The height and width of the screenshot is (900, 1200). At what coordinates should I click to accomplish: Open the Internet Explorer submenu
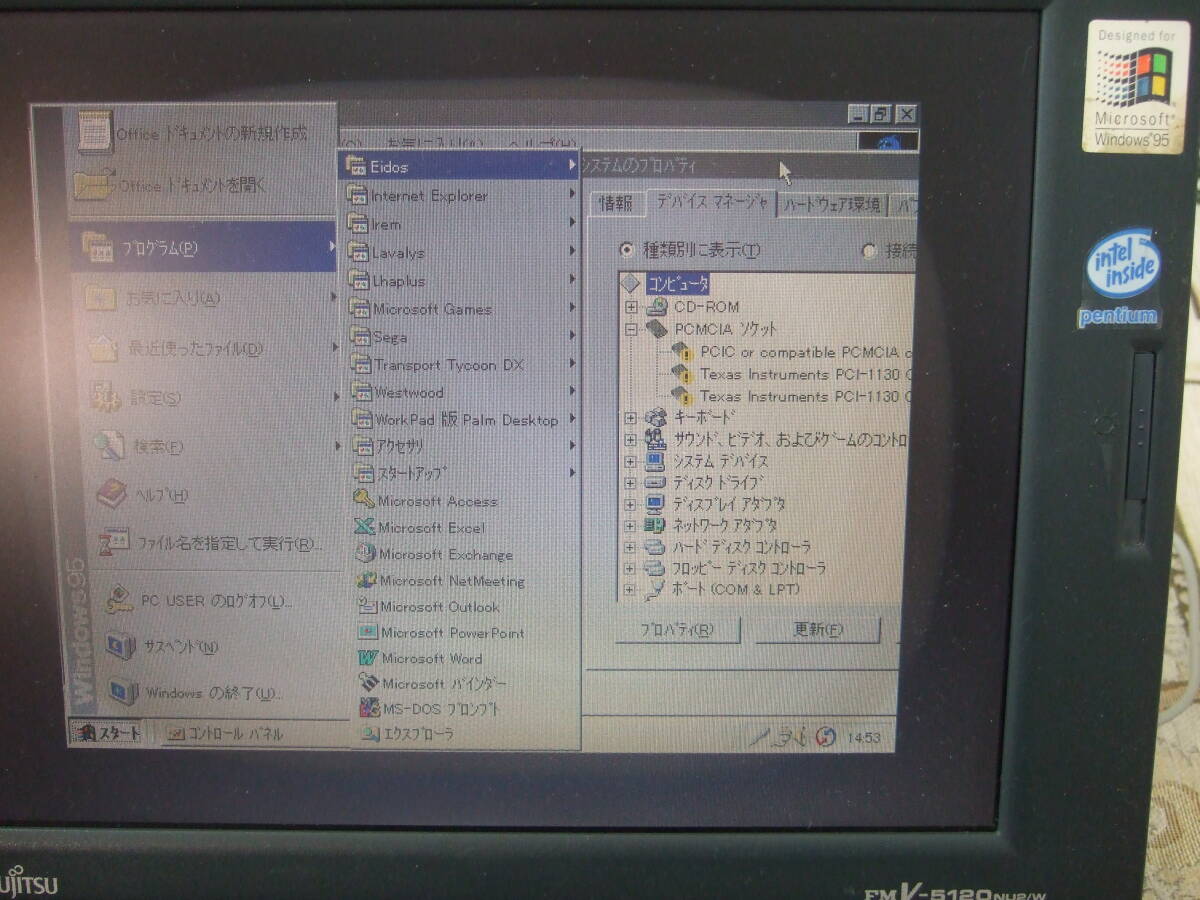[x=460, y=196]
